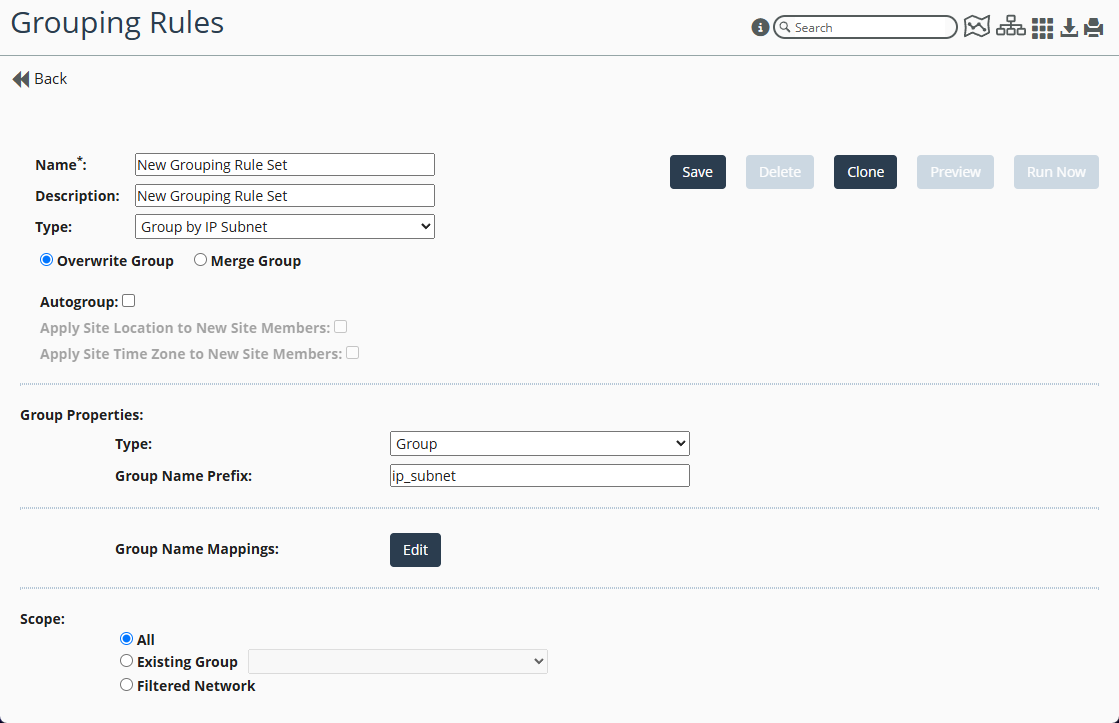Open the map view icon
The width and height of the screenshot is (1119, 723).
976,28
